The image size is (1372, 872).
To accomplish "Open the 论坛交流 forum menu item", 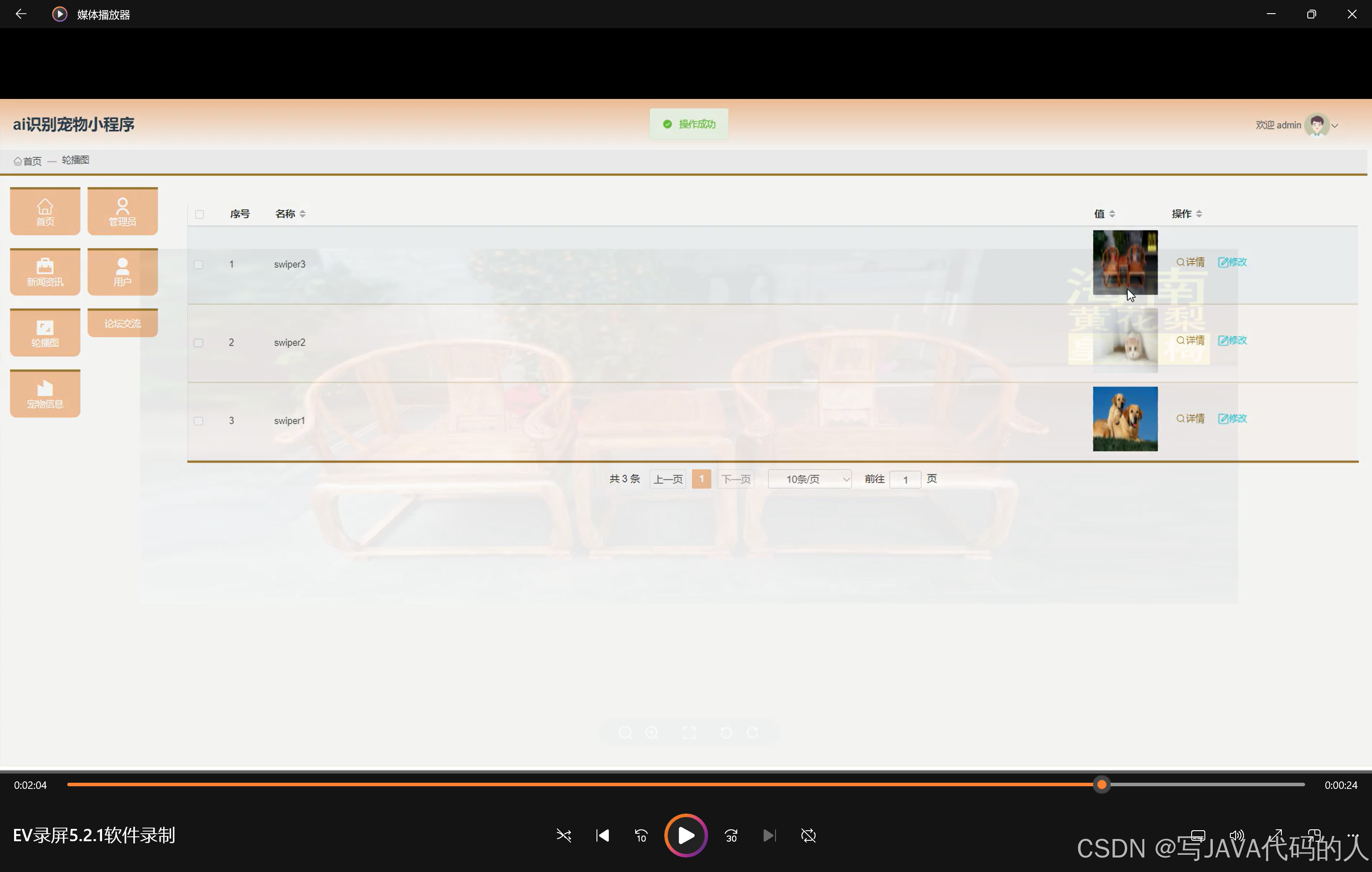I will 122,323.
